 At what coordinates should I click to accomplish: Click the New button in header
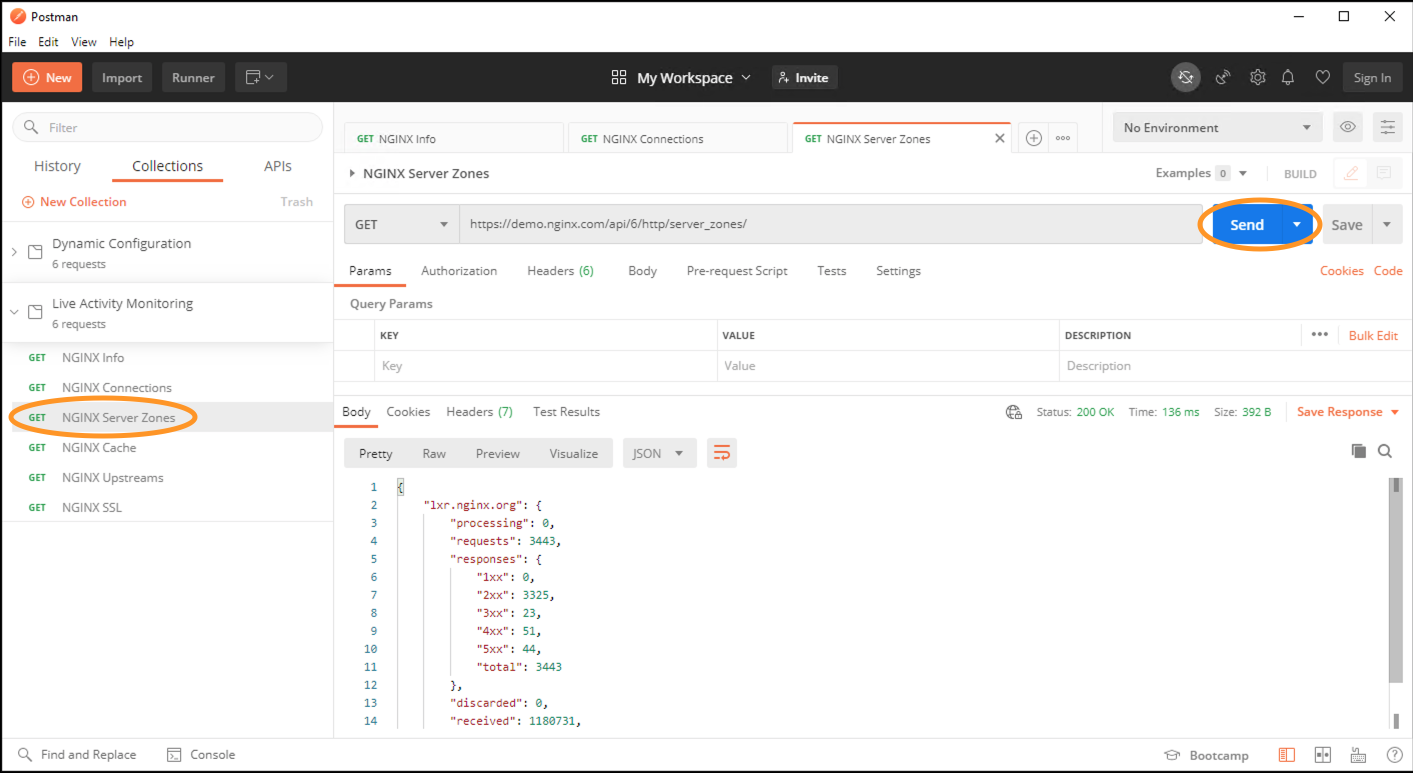pos(47,77)
